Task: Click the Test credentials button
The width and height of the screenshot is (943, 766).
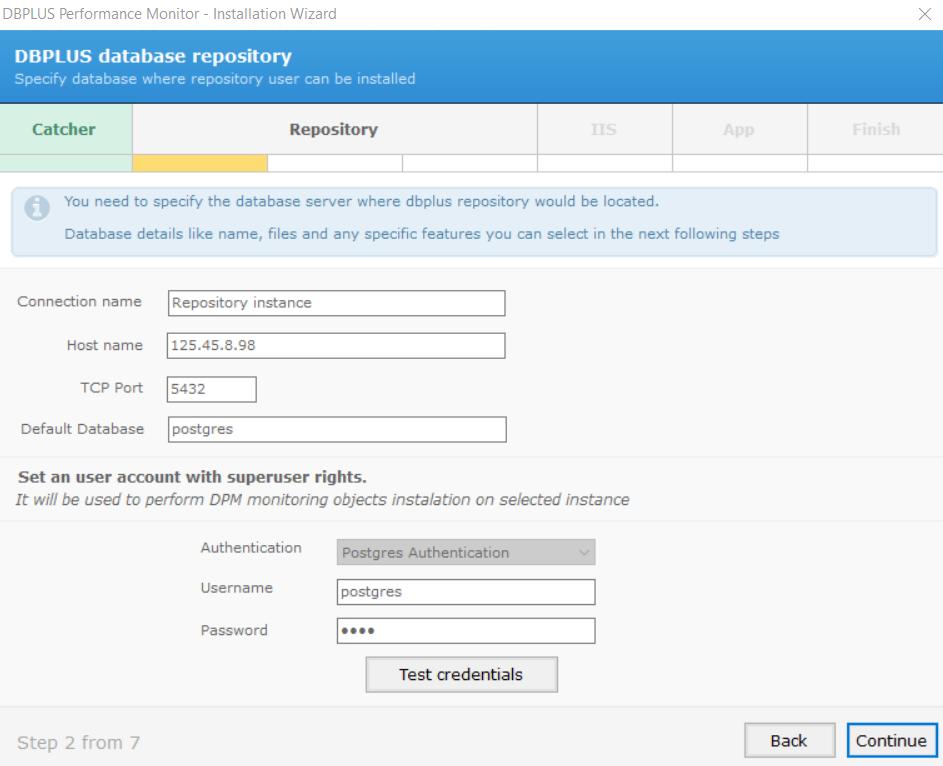Action: click(461, 675)
